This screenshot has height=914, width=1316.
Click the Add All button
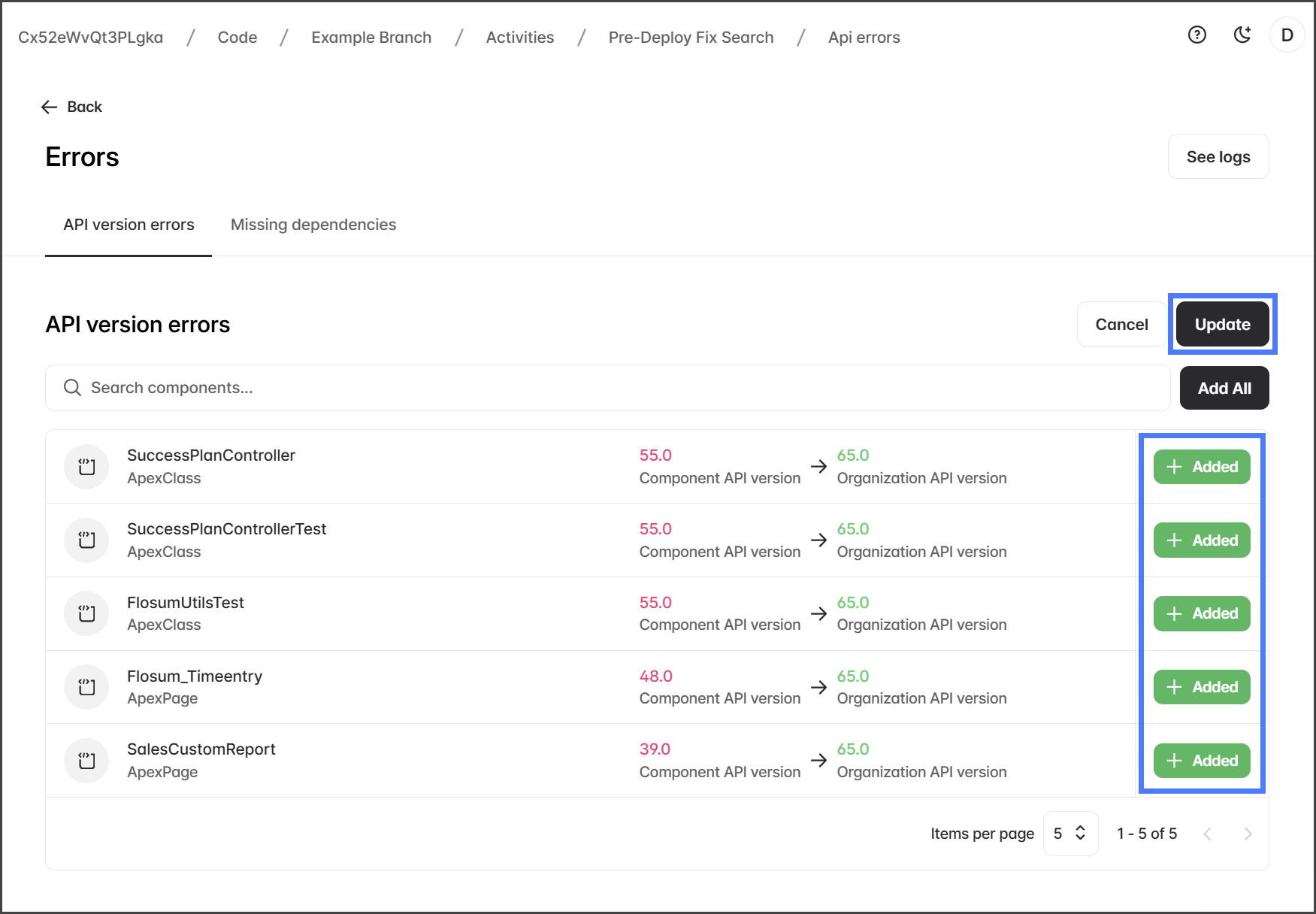point(1224,388)
